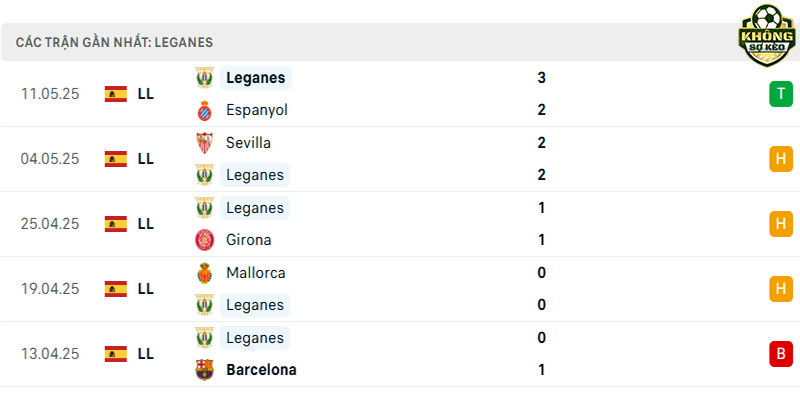Click orange H badge for Girona match
The image size is (800, 400).
(x=781, y=224)
